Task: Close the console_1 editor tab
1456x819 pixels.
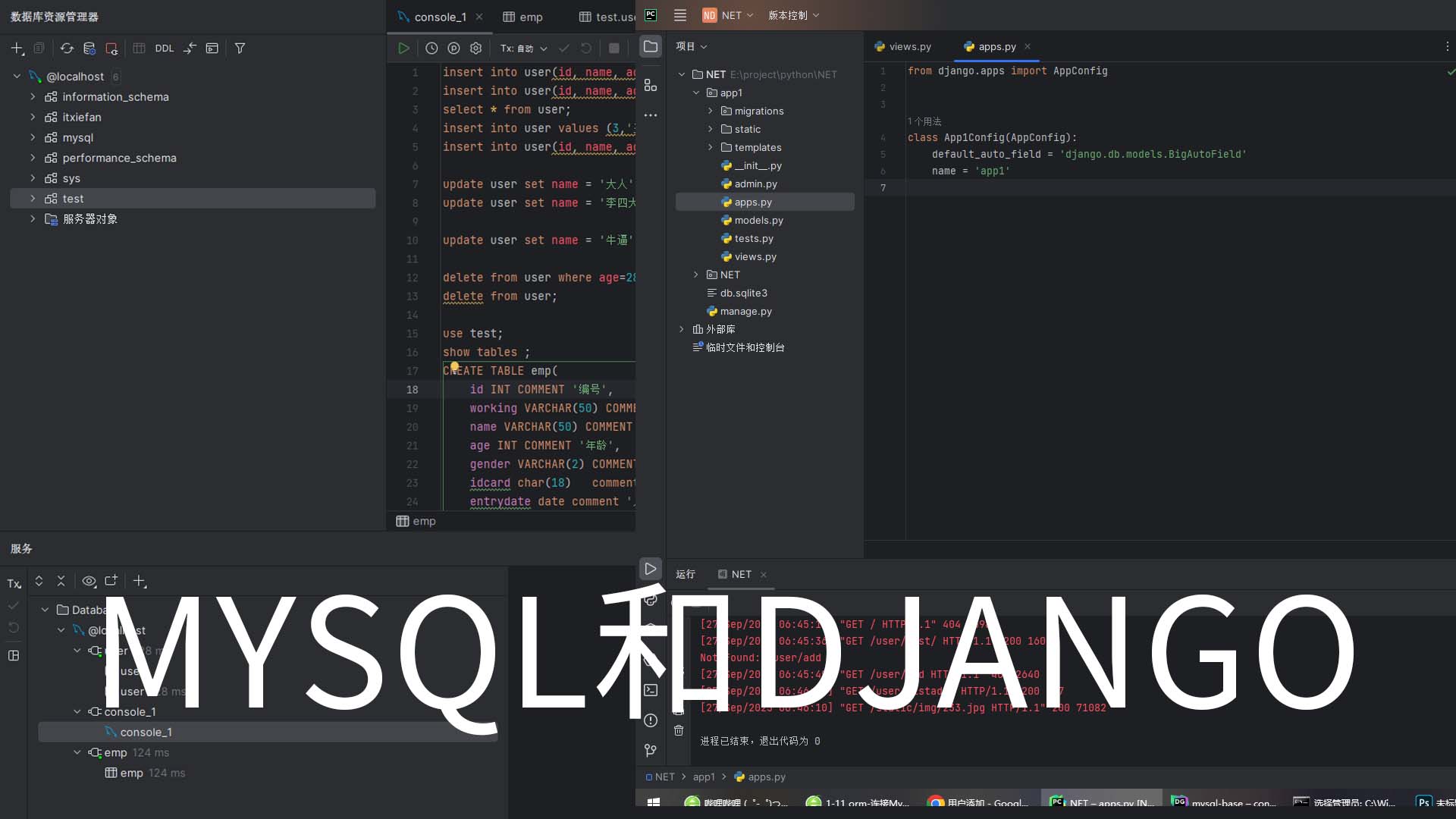Action: [x=479, y=17]
